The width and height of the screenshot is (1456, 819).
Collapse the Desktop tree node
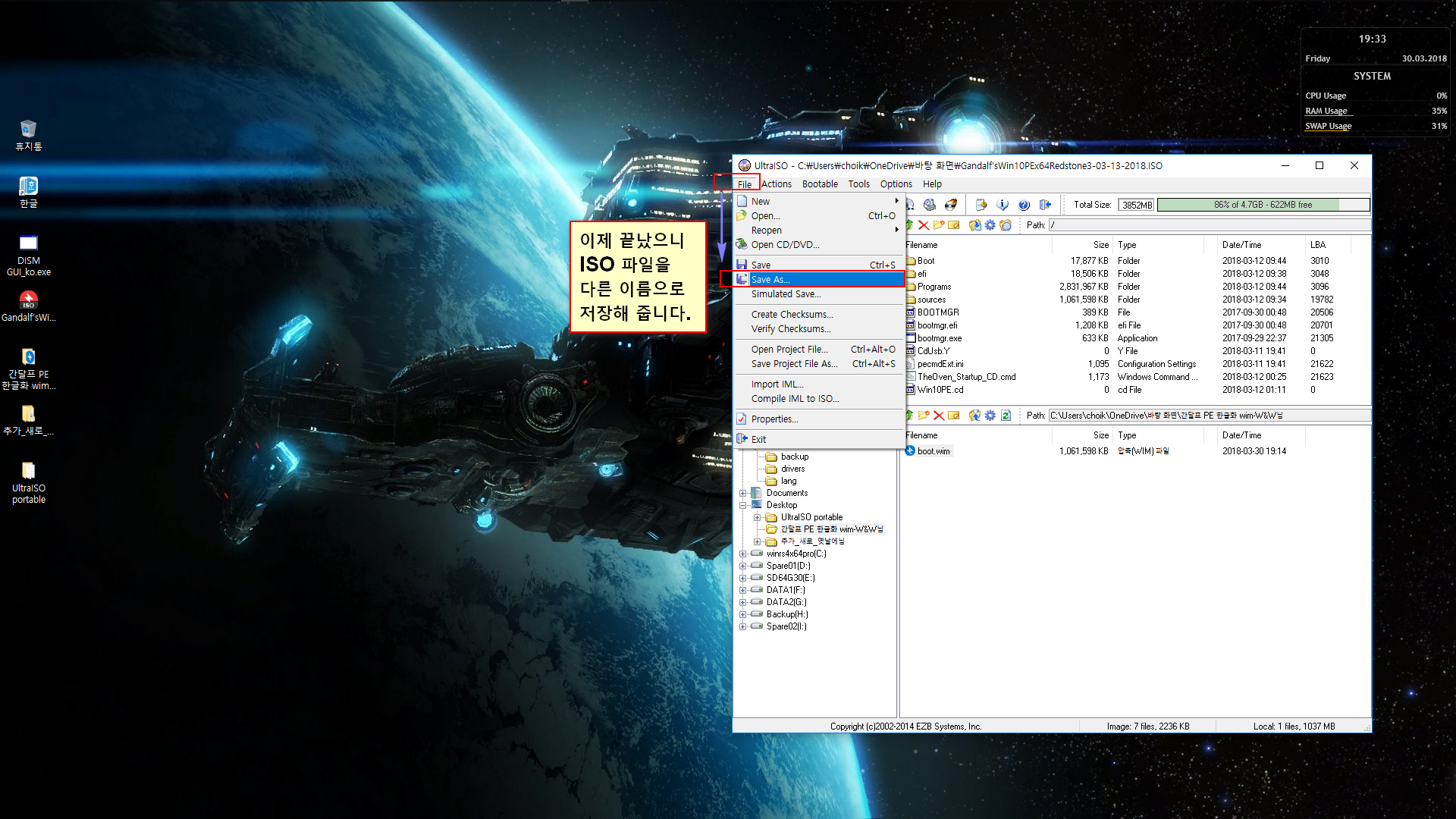743,505
